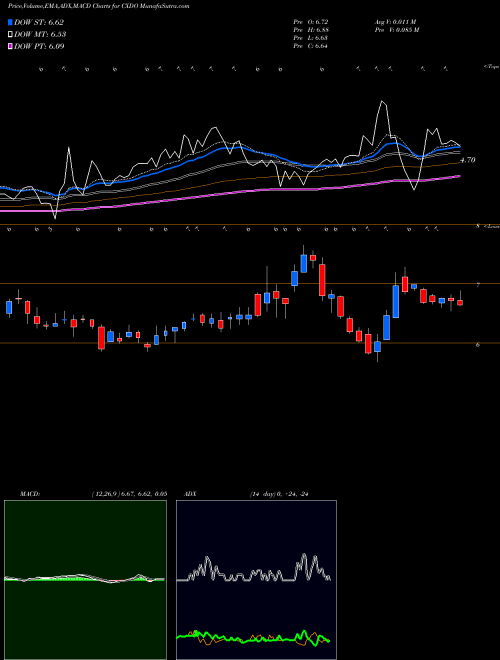Click the ADX values '(14 day) 6, +24, -24'
Image resolution: width=500 pixels, height=660 pixels.
click(279, 494)
